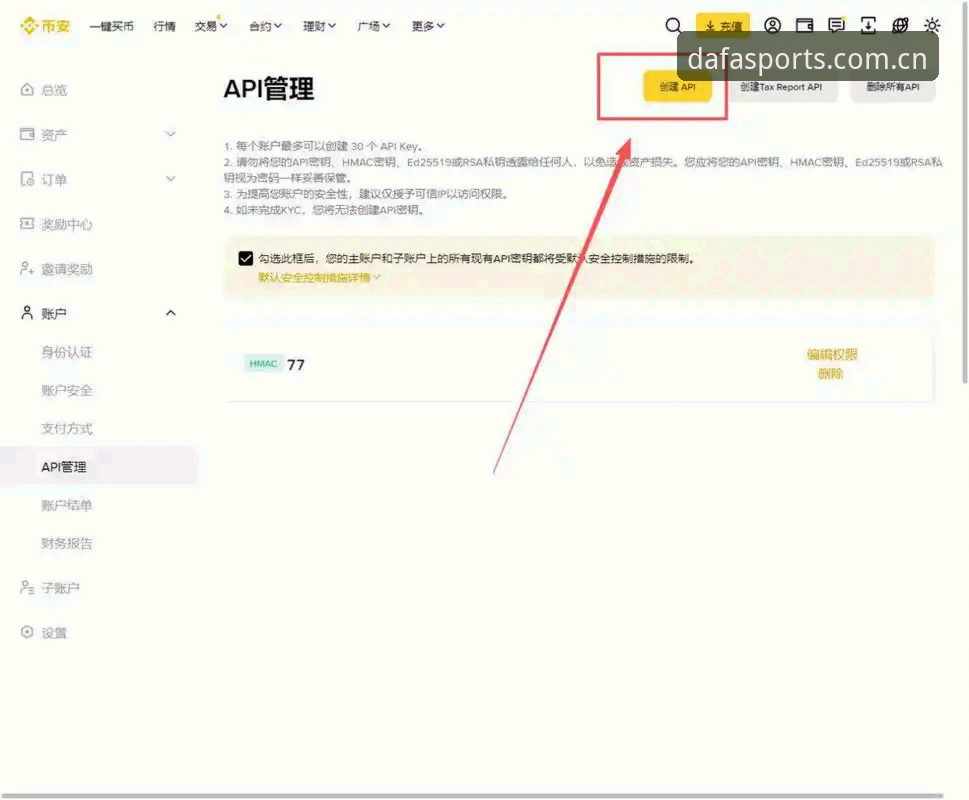Open the 更多 dropdown menu
The image size is (969, 800).
click(428, 26)
